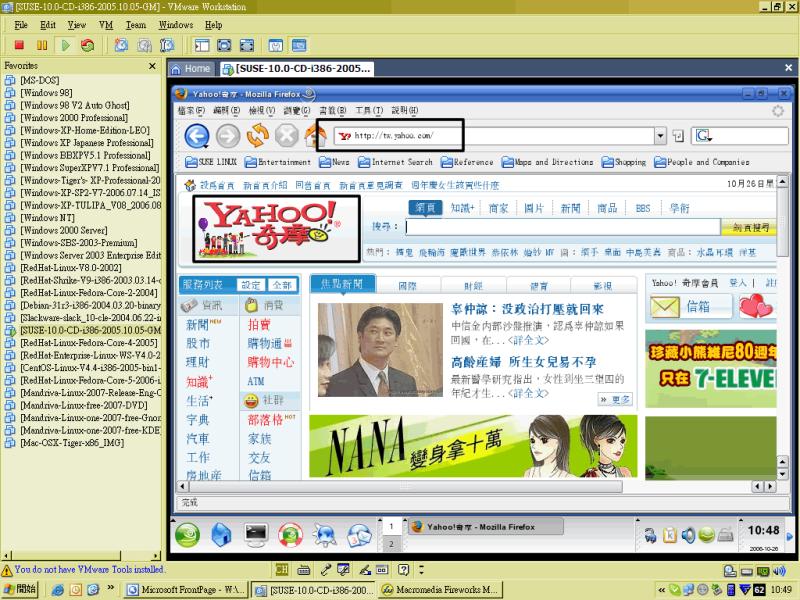Click inside the Yahoo search text box
Viewport: 800px width, 600px height.
point(563,227)
